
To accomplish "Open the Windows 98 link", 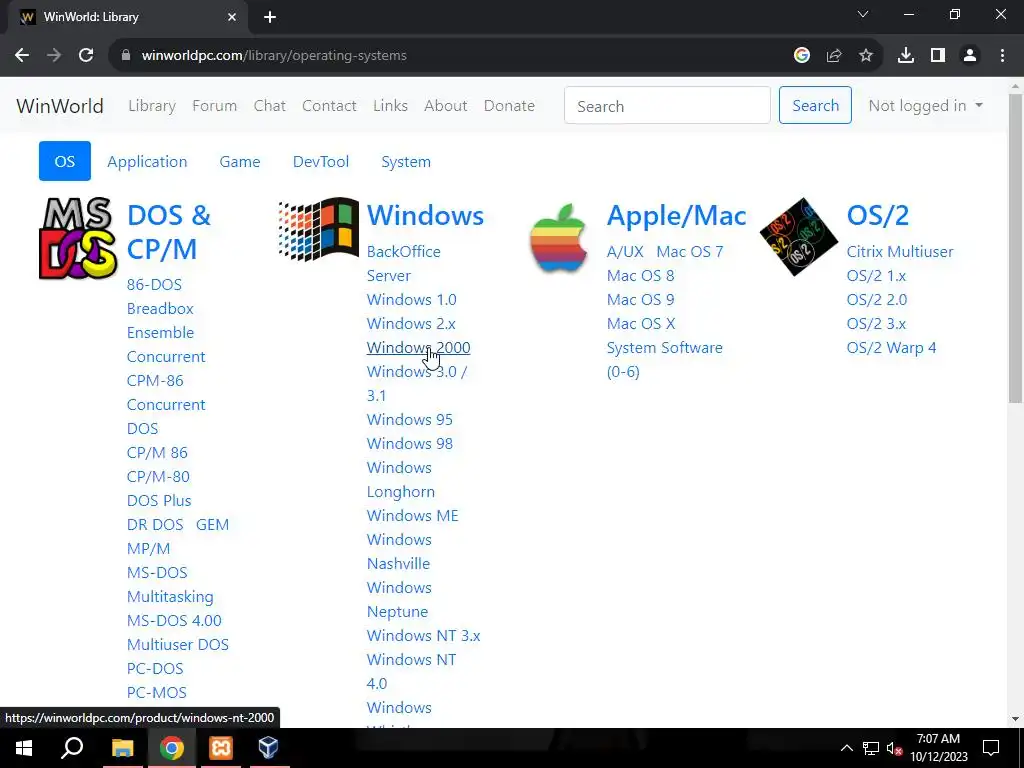I will tap(409, 443).
